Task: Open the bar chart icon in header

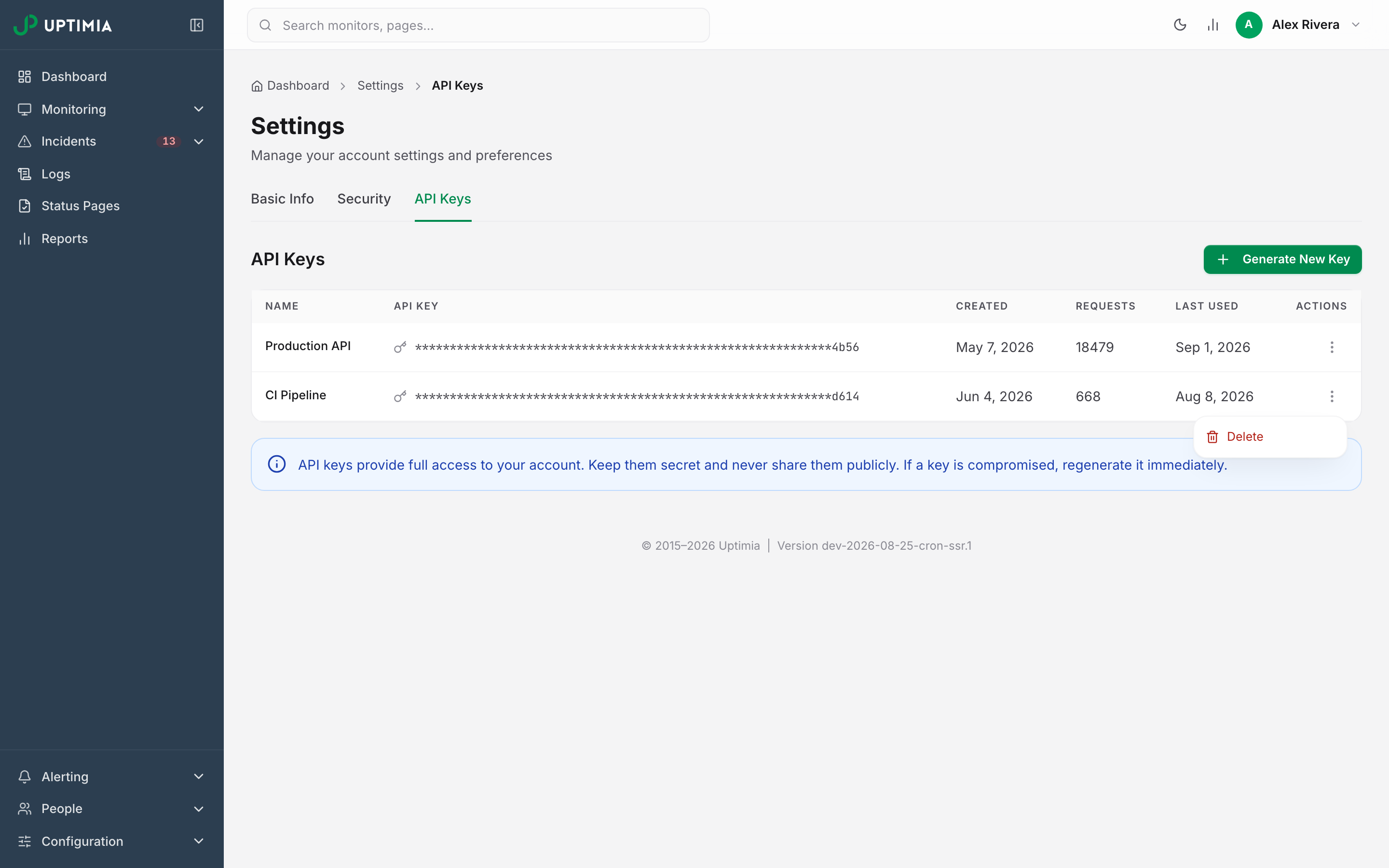Action: 1212,25
